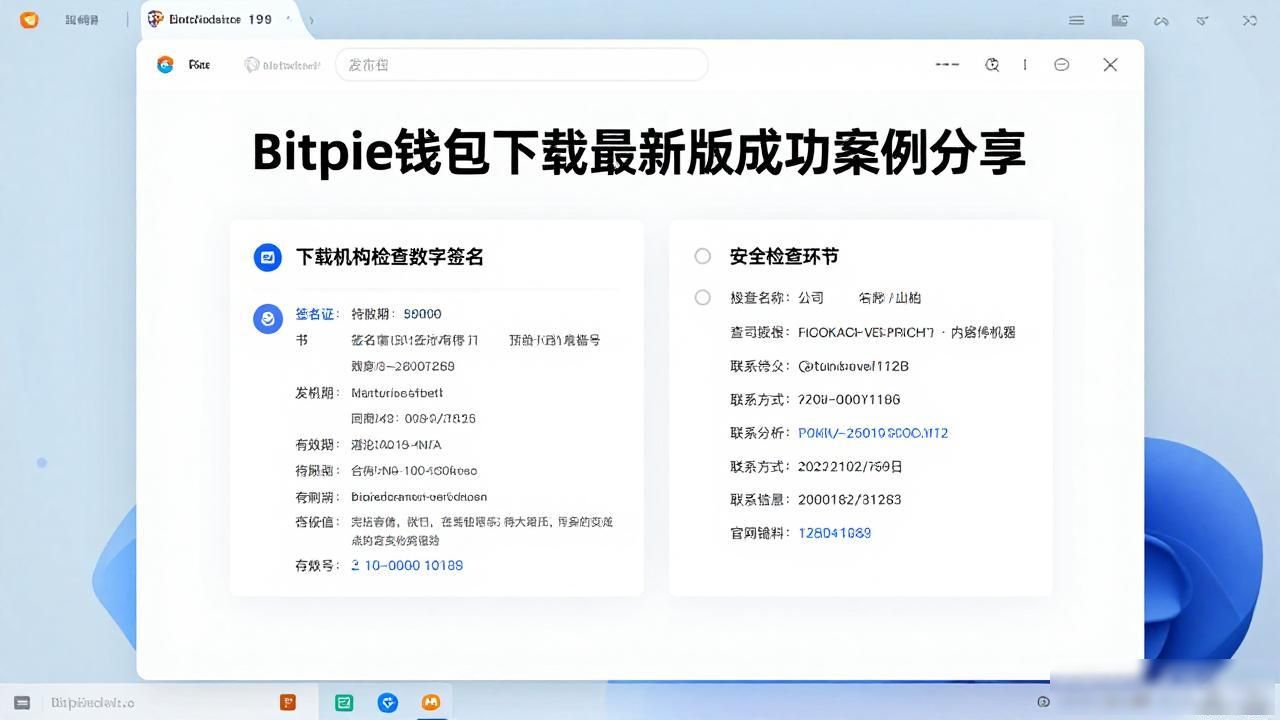Click the circled minus icon in the header
The height and width of the screenshot is (720, 1280).
1062,64
